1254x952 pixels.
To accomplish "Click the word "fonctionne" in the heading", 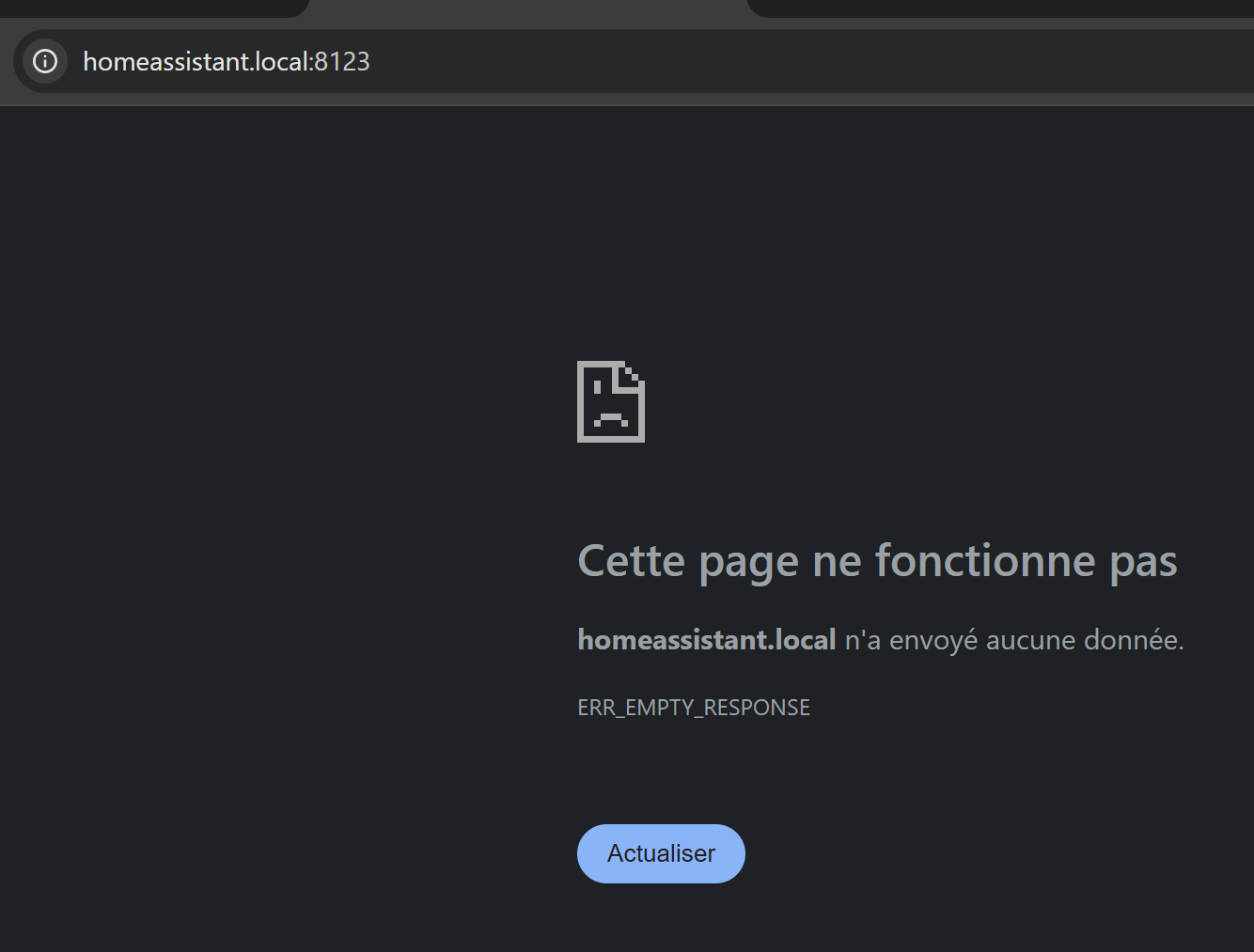I will 985,561.
